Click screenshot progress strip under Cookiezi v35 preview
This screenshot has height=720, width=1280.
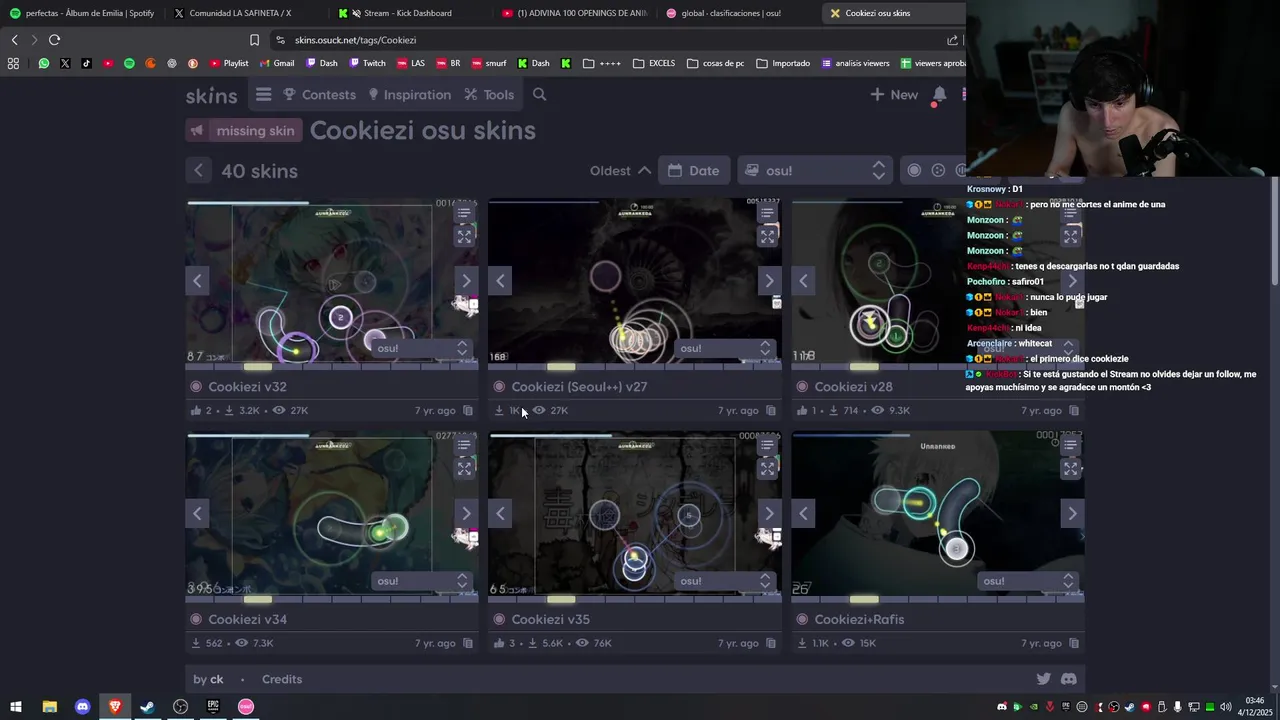[635, 599]
